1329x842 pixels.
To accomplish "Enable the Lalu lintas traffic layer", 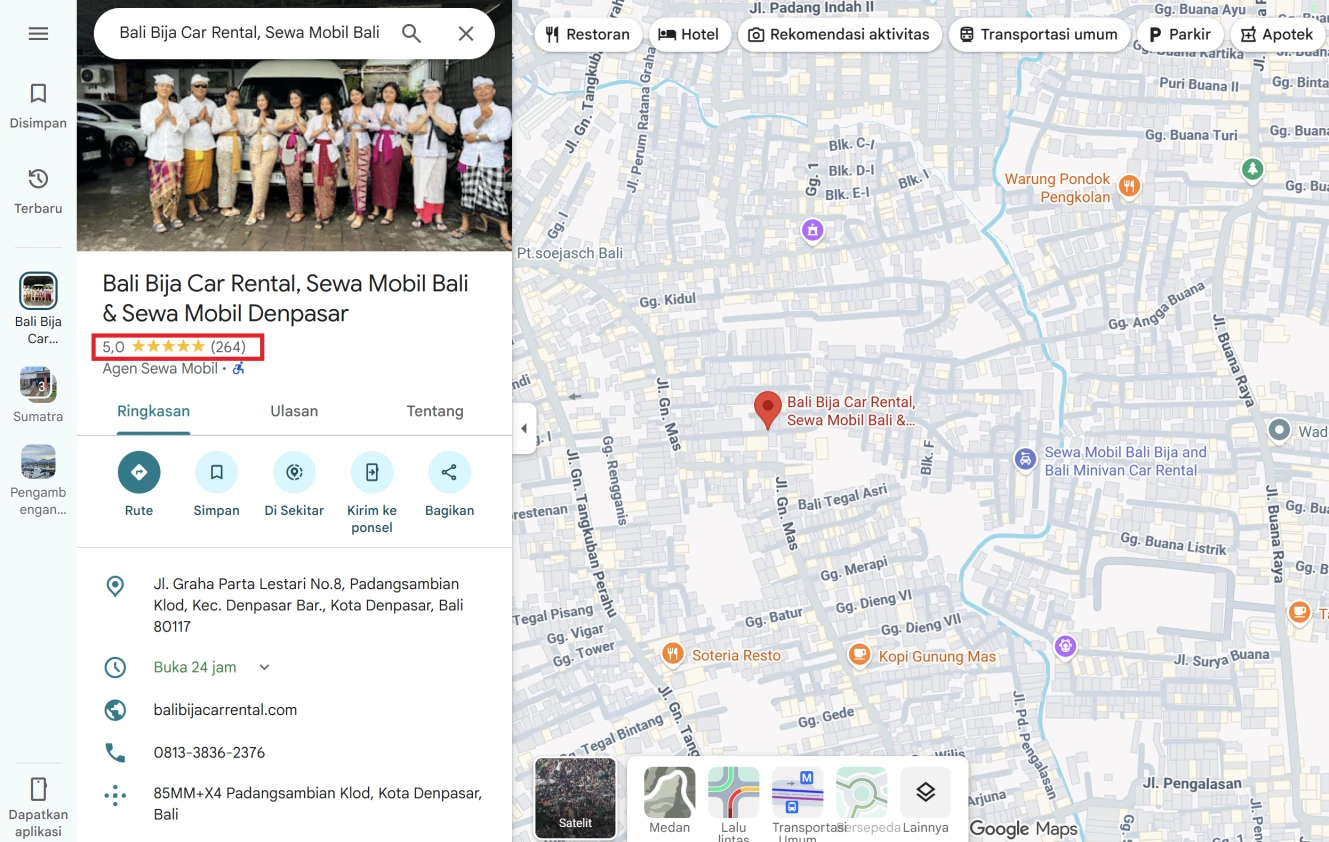I will (x=733, y=793).
